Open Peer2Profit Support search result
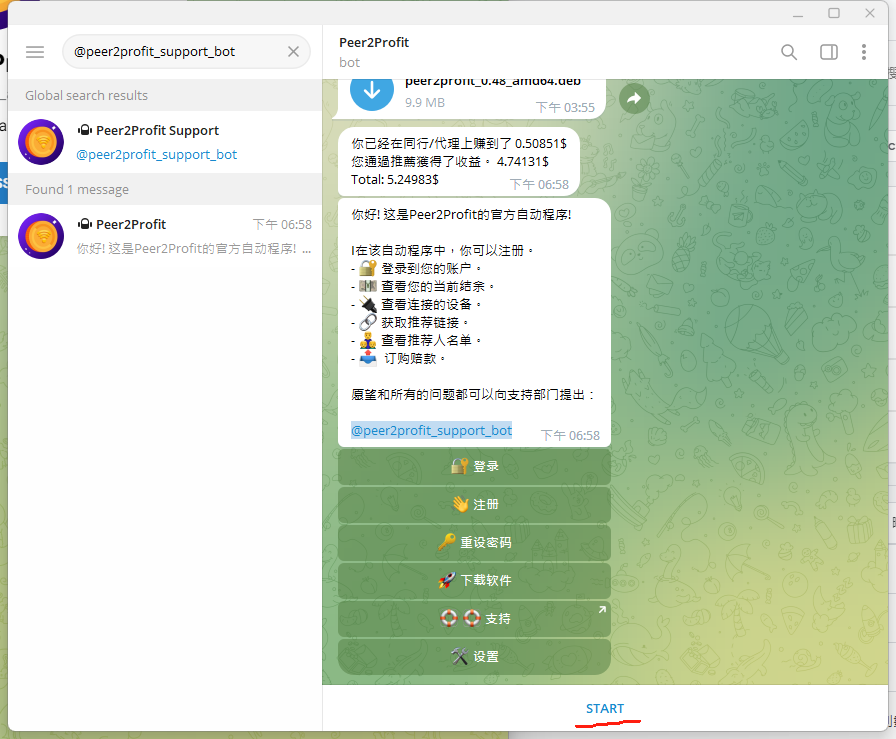 165,142
